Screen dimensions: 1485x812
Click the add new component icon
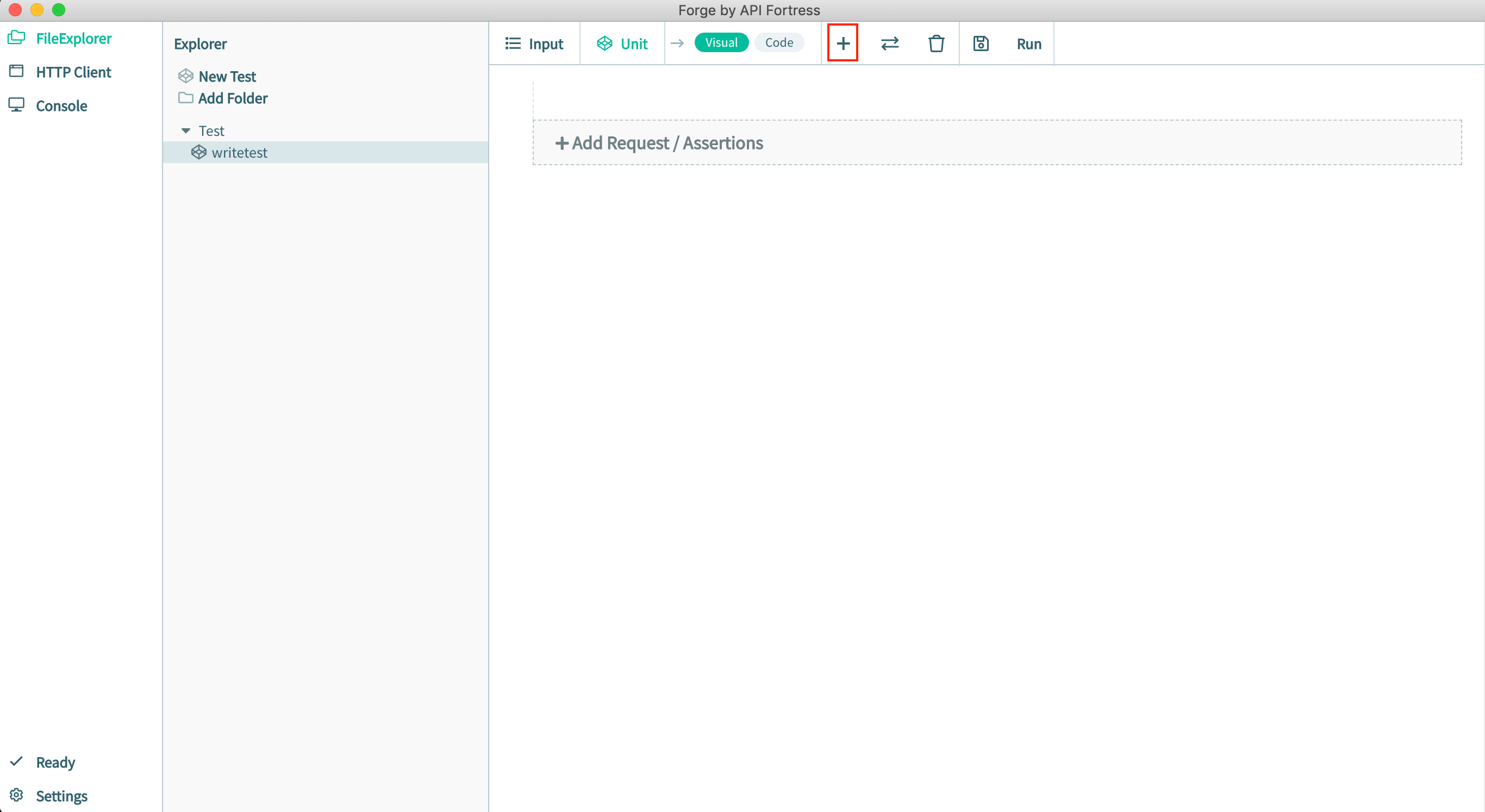843,43
